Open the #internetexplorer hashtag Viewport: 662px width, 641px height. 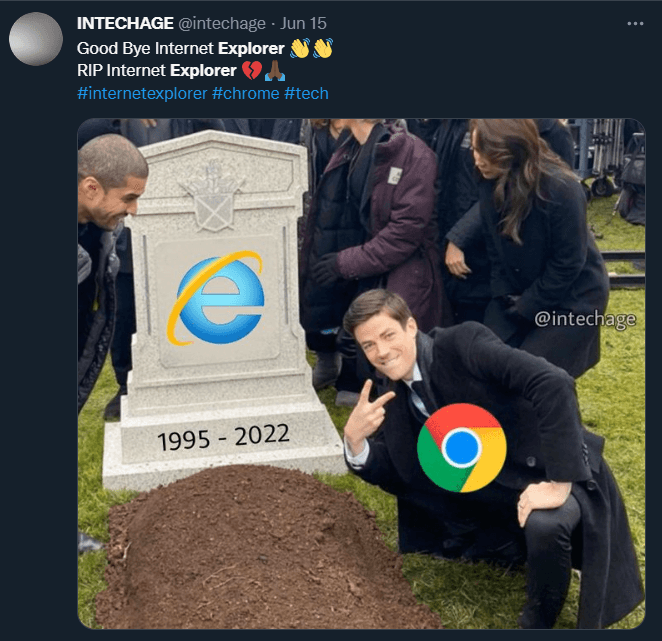tap(142, 94)
